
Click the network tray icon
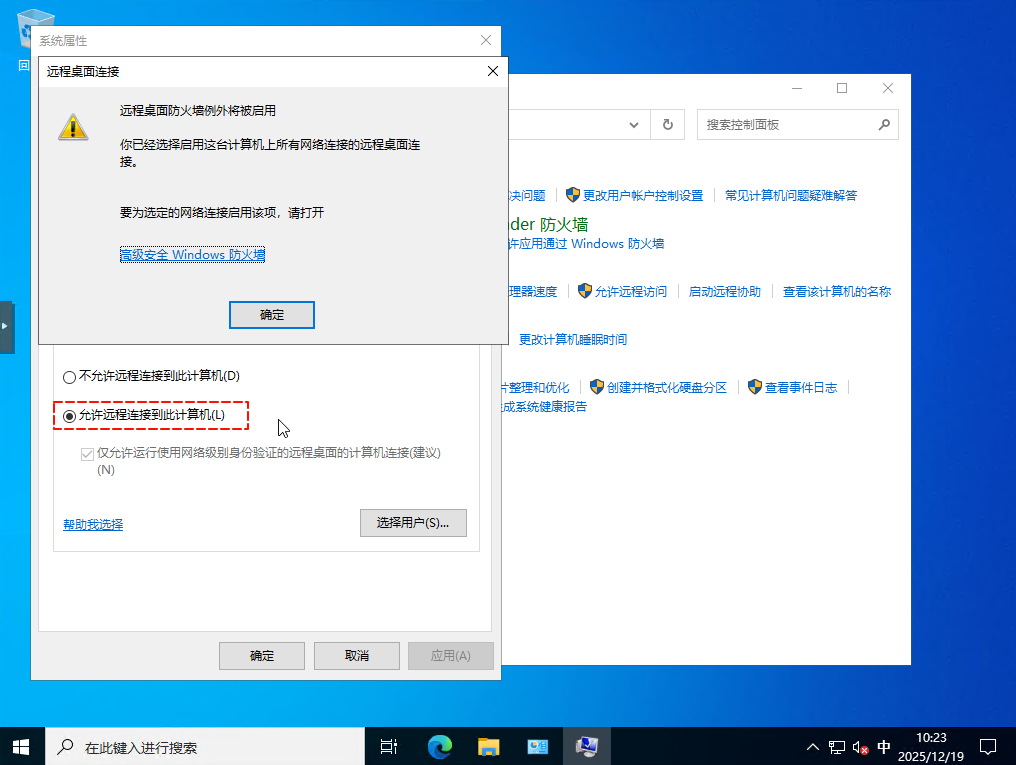click(x=837, y=747)
